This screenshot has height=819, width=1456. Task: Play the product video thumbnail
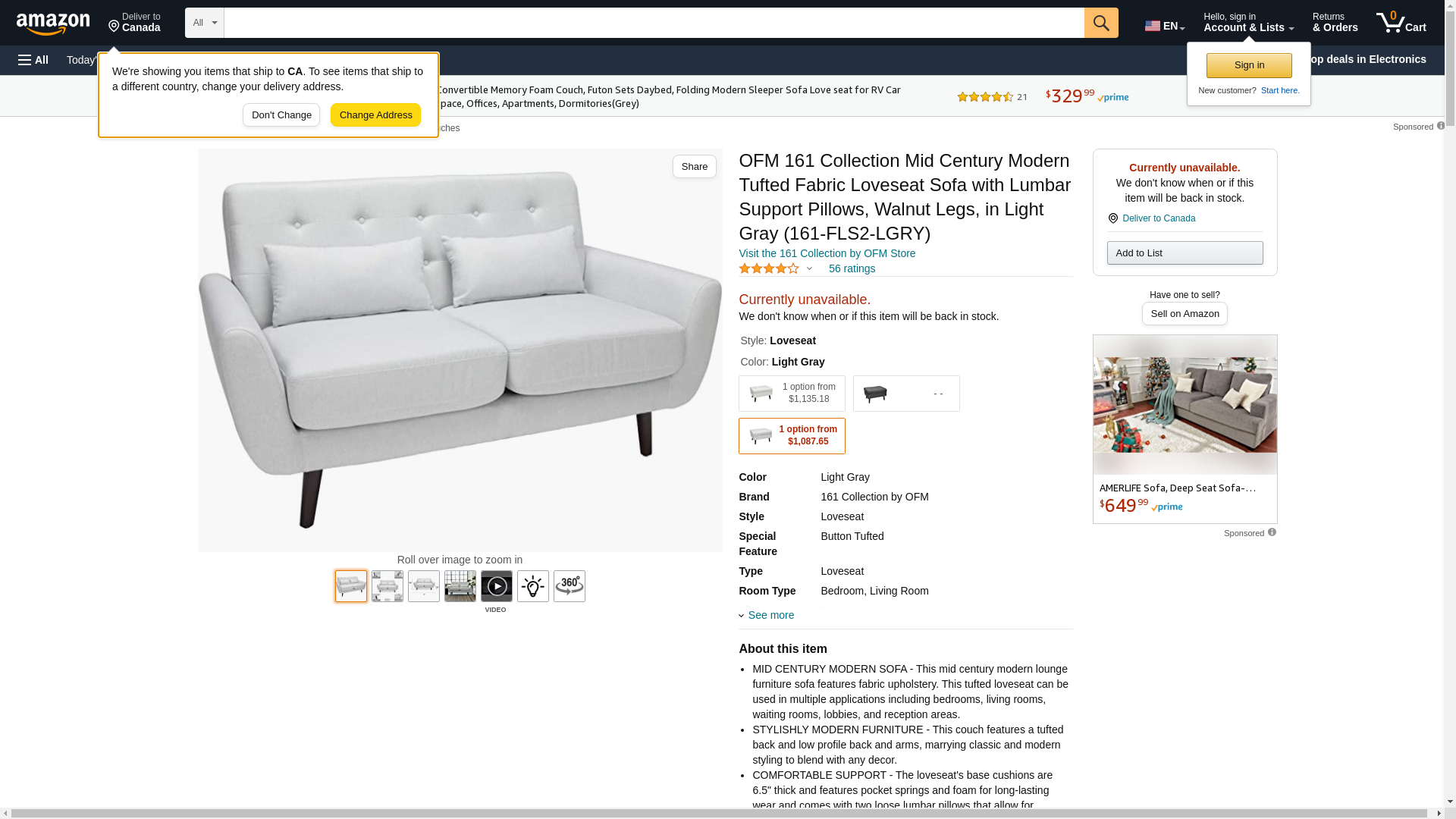[497, 586]
